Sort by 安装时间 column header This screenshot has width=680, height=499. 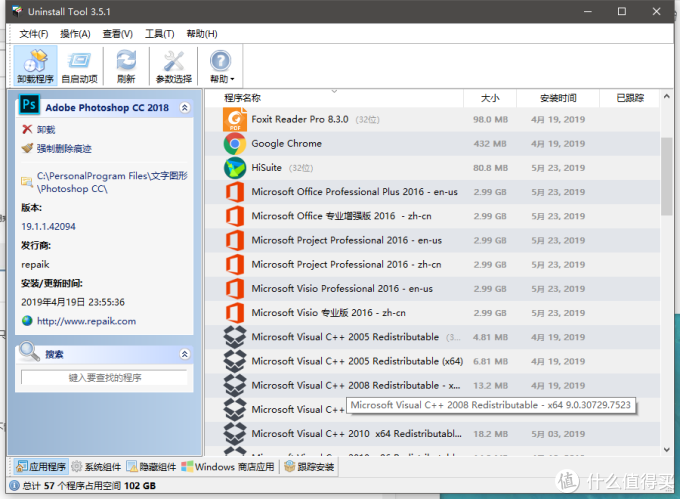(558, 98)
